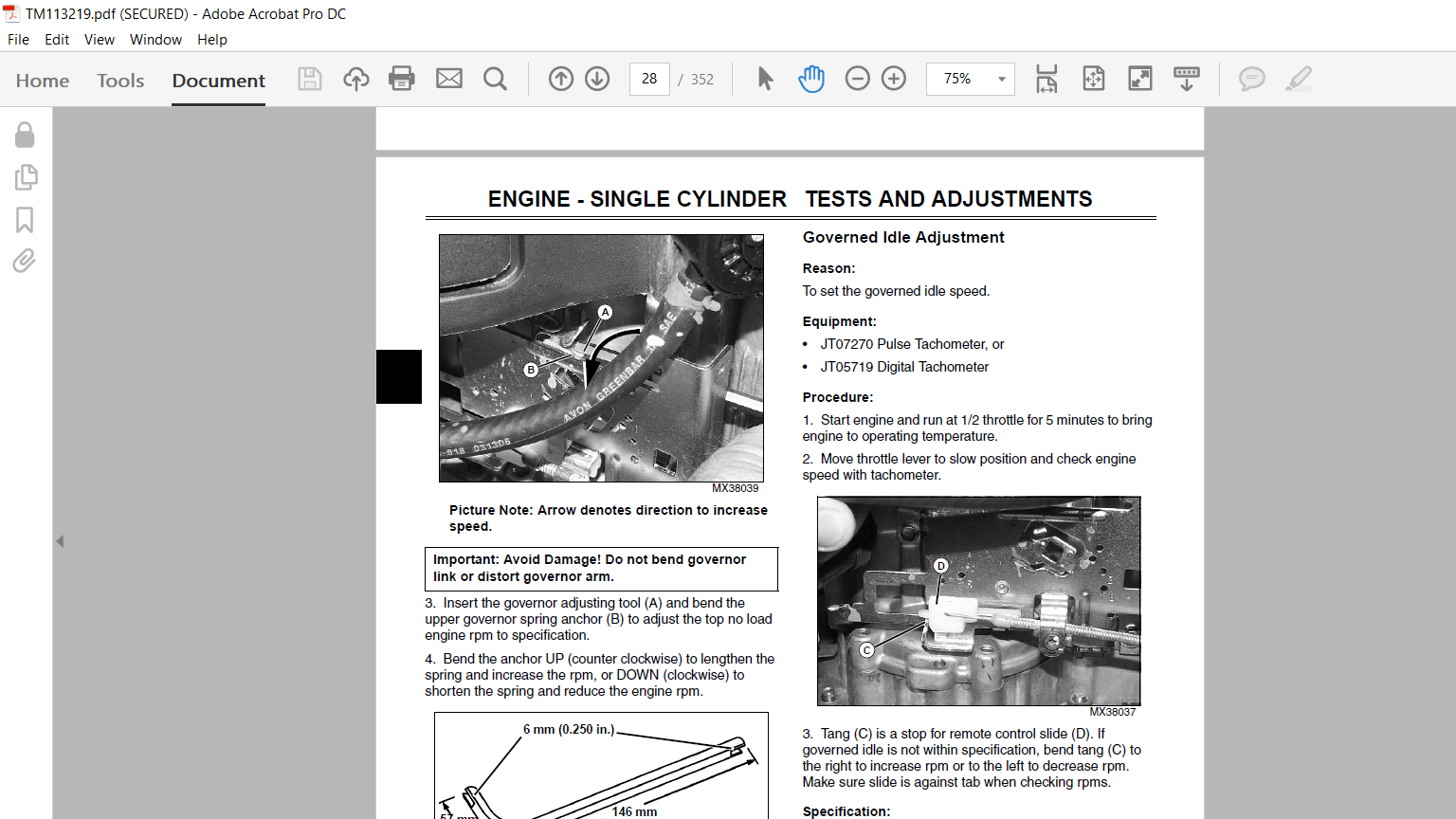Click the 'Equipment:' label
This screenshot has height=819, width=1456.
point(840,321)
